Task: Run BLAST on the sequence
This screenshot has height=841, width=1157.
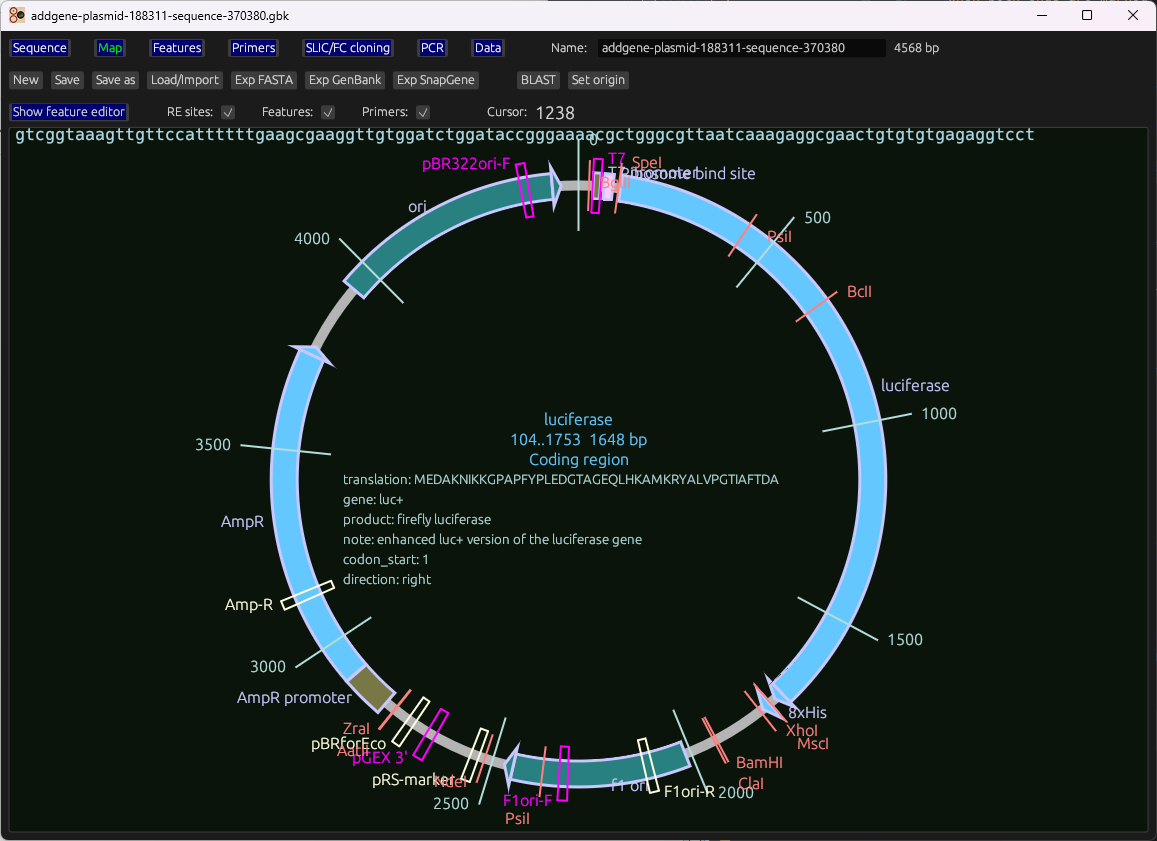Action: pos(538,80)
